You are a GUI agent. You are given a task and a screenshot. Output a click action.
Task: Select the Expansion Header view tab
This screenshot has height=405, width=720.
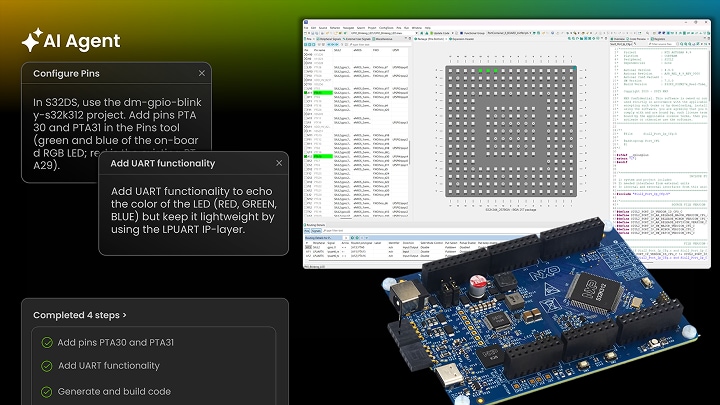461,39
